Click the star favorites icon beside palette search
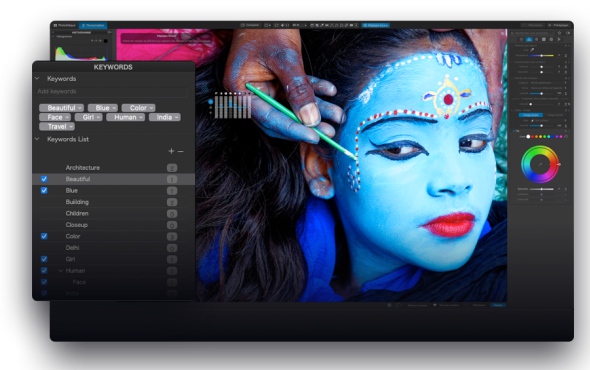 point(559,33)
